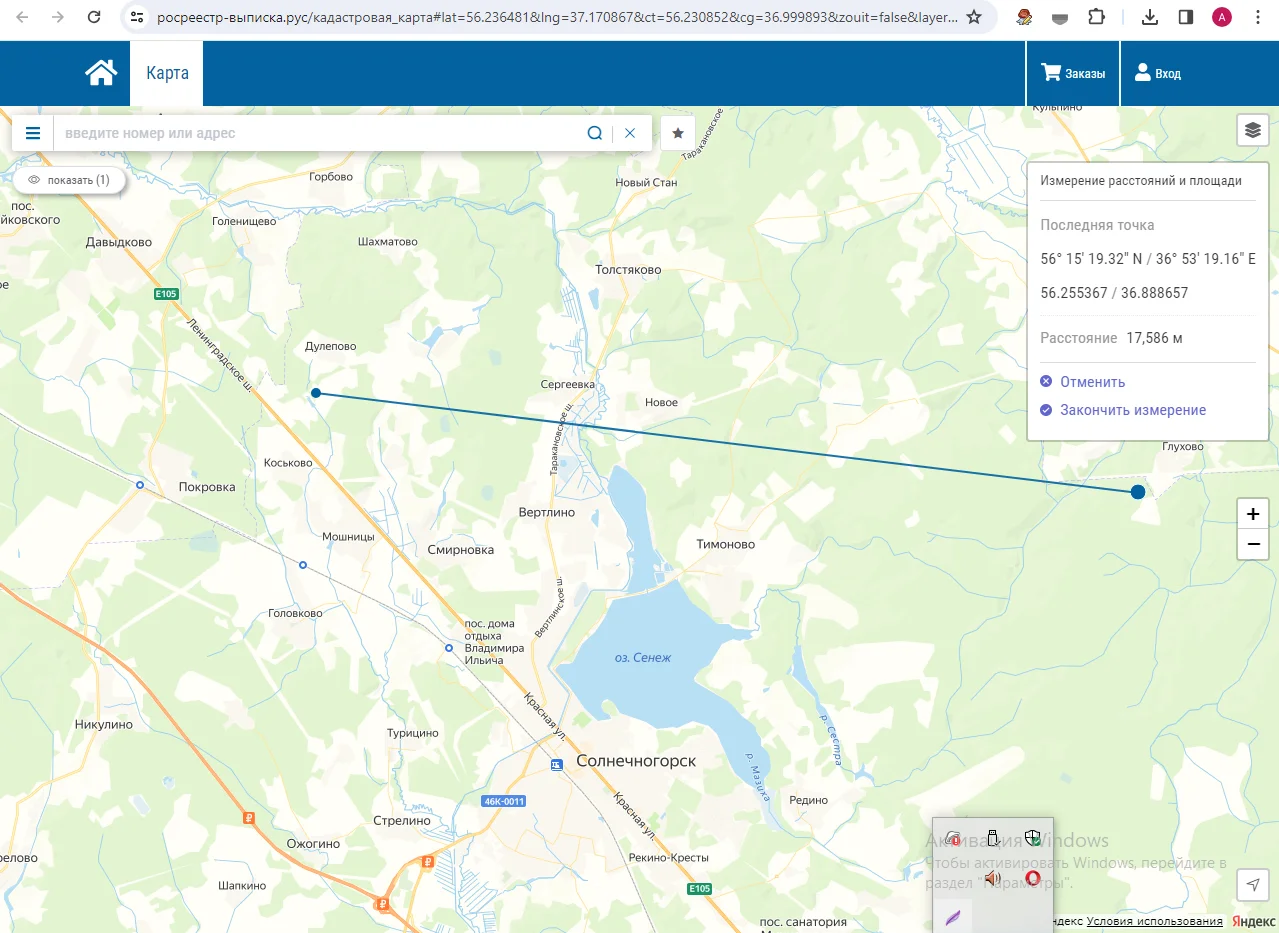Select the Смирновка village label

coord(461,550)
